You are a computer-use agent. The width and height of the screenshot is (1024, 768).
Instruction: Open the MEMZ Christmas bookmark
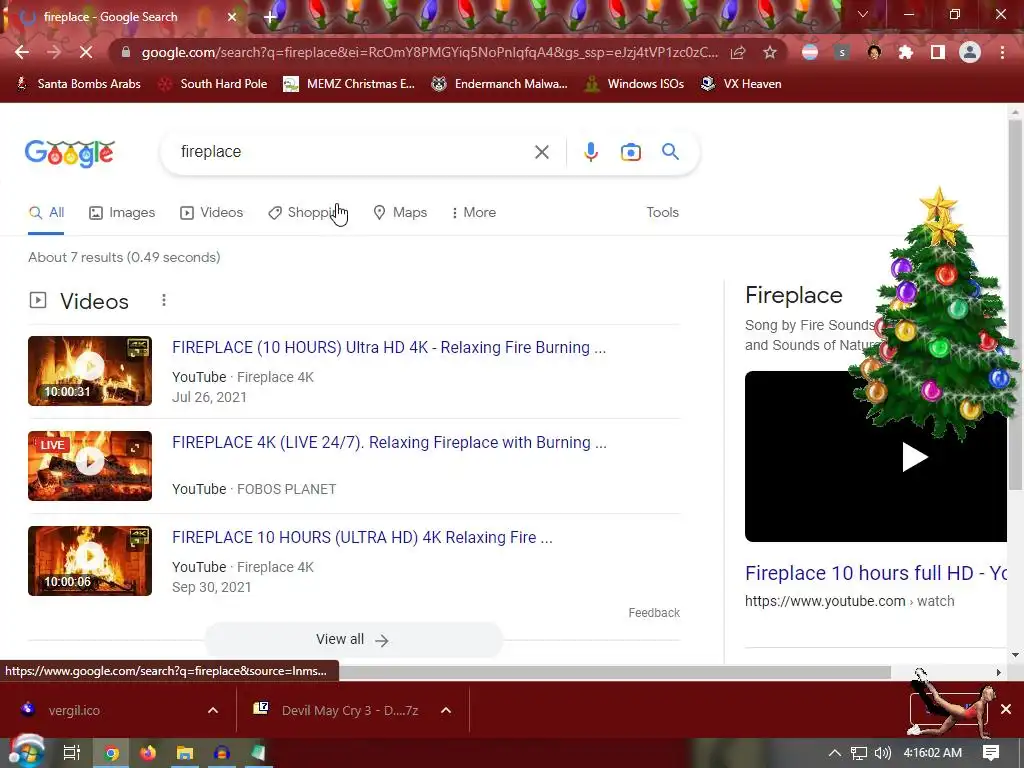(349, 84)
